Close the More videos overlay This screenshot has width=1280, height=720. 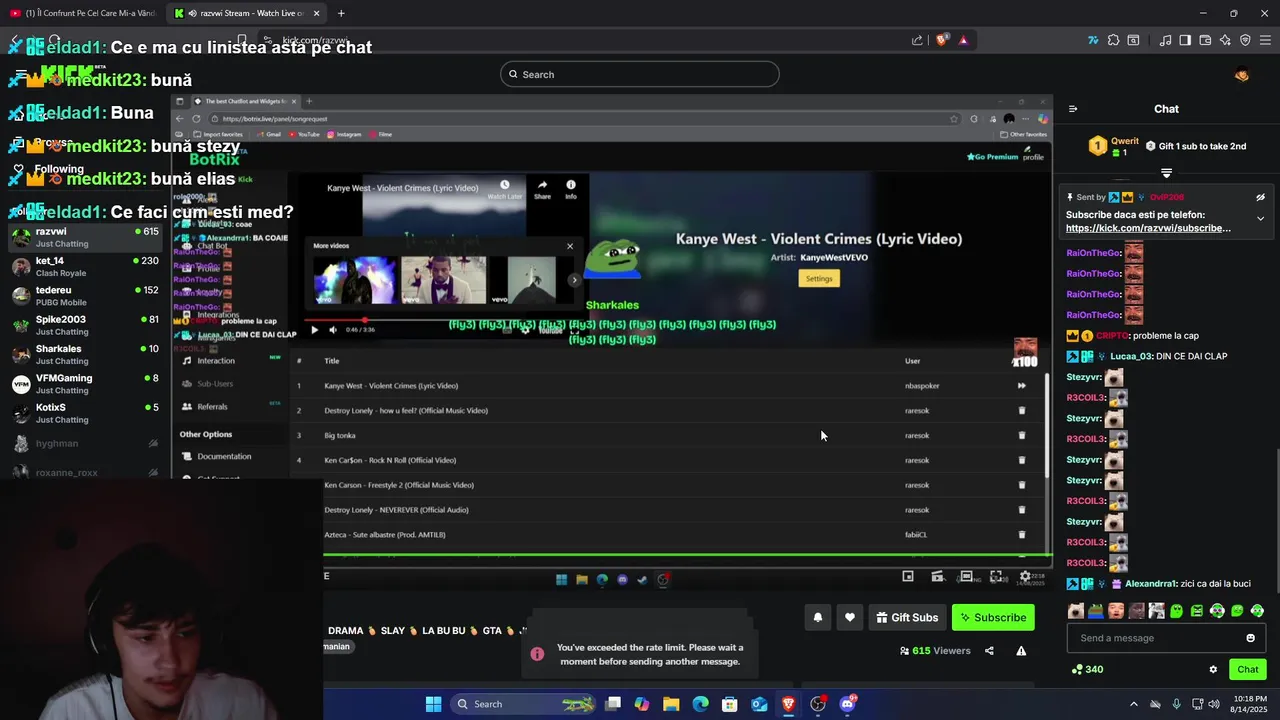570,246
